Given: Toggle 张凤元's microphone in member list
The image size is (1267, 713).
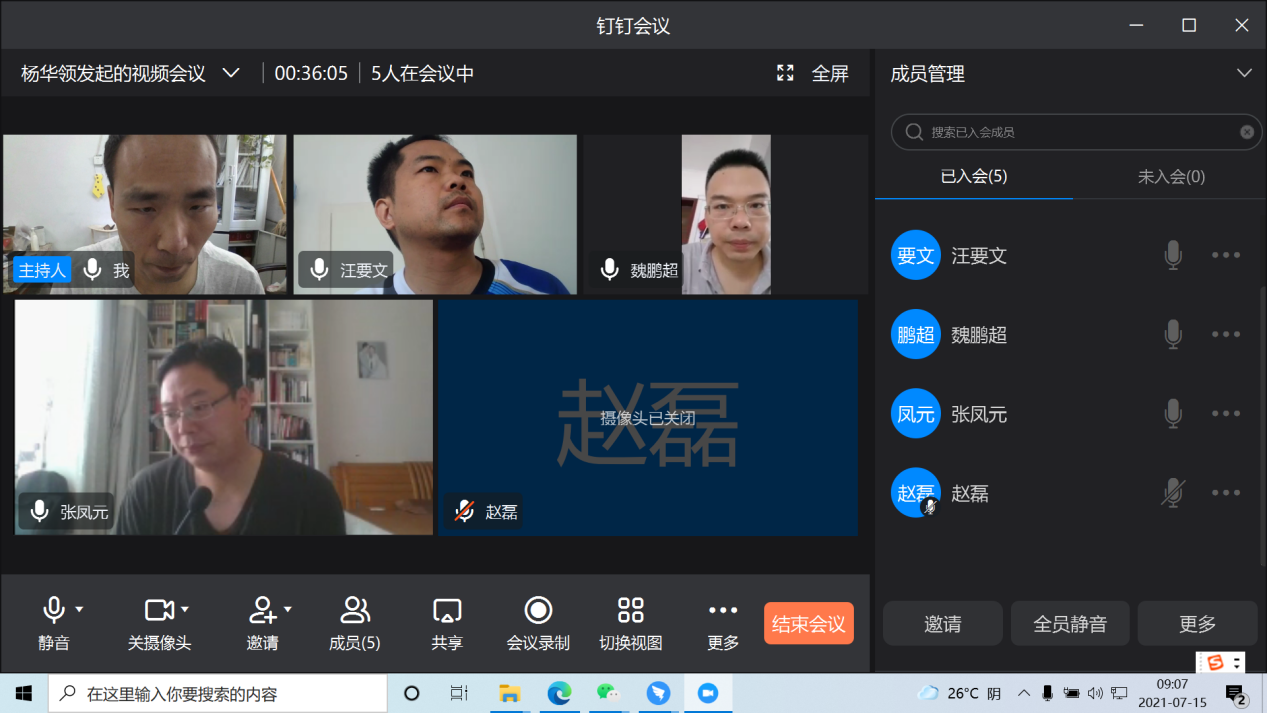Looking at the screenshot, I should (1173, 413).
